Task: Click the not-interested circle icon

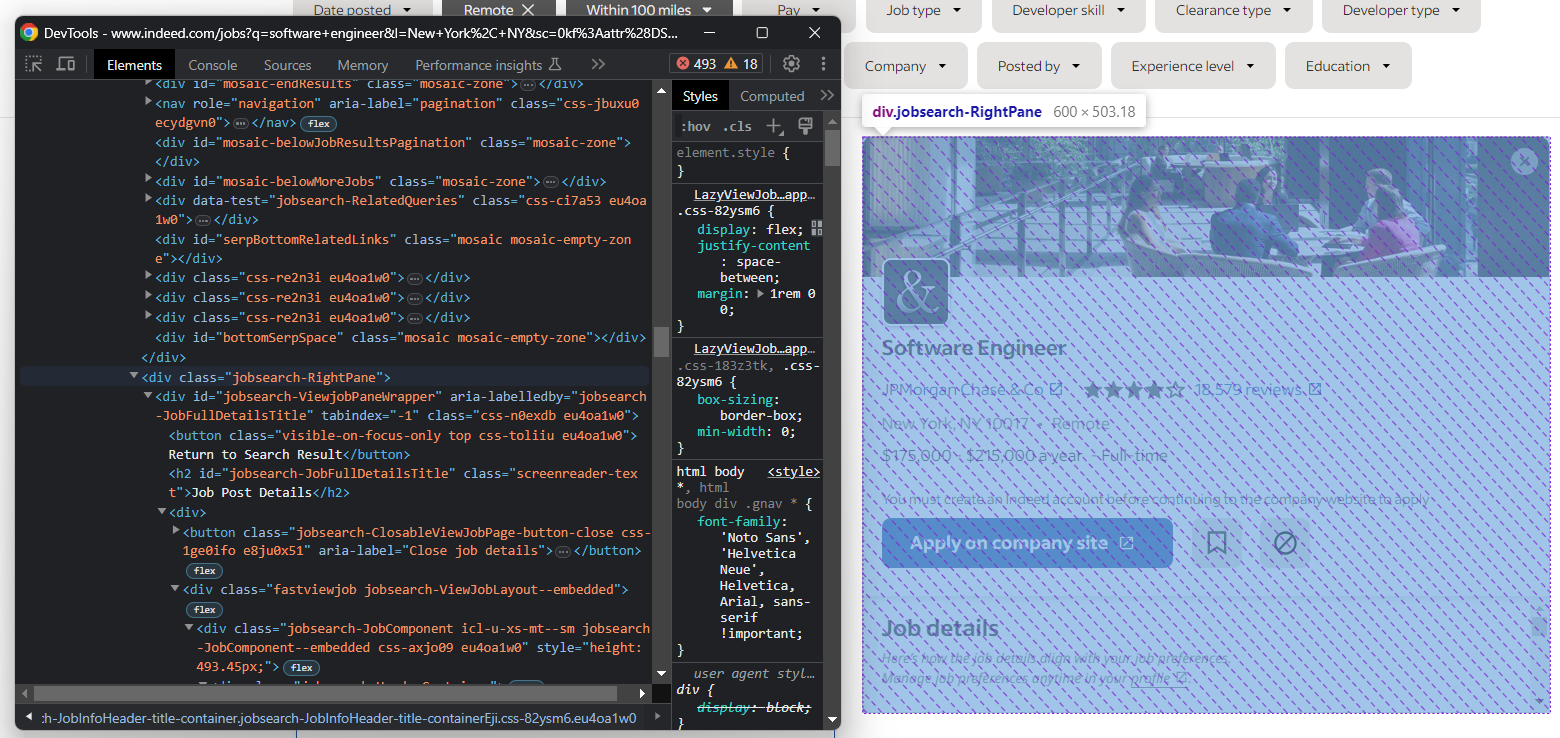Action: click(1284, 542)
